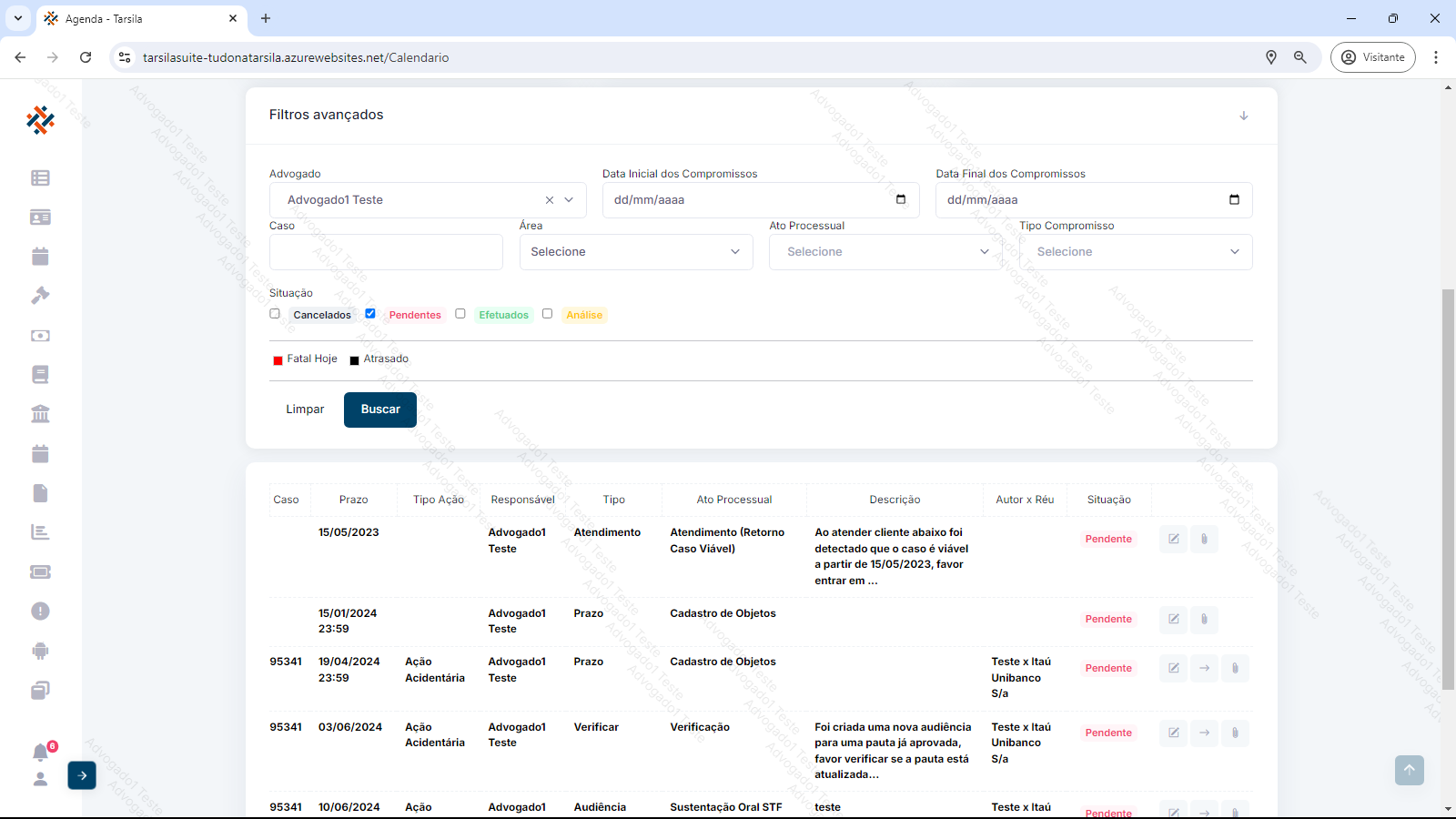Sort by the Prazo column header
The image size is (1456, 819).
point(353,500)
